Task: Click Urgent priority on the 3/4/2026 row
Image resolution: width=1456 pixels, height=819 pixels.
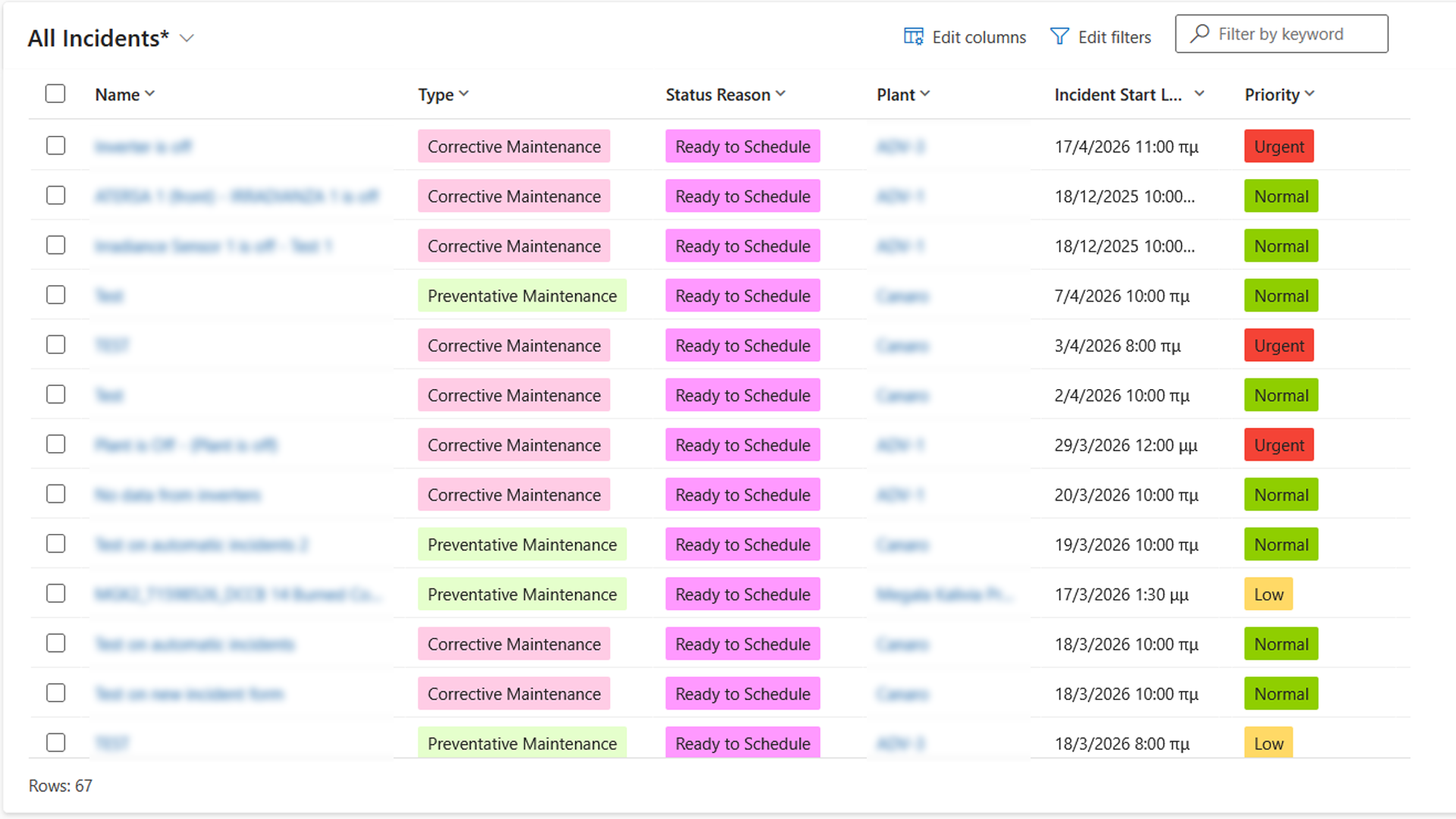Action: click(x=1279, y=346)
